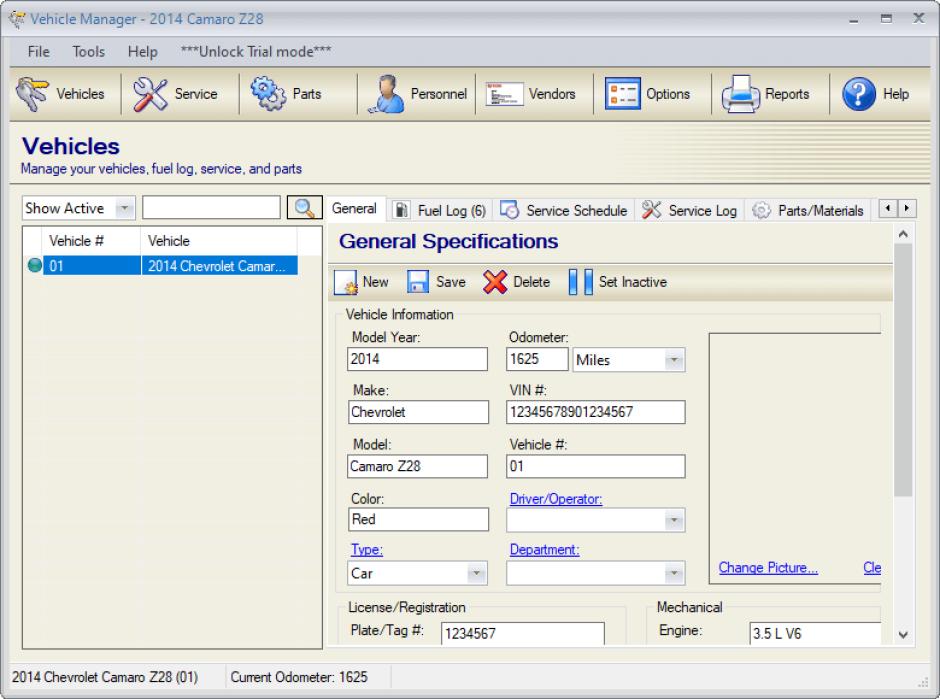
Task: Switch to the Parts/Materials tab
Action: pyautogui.click(x=808, y=210)
